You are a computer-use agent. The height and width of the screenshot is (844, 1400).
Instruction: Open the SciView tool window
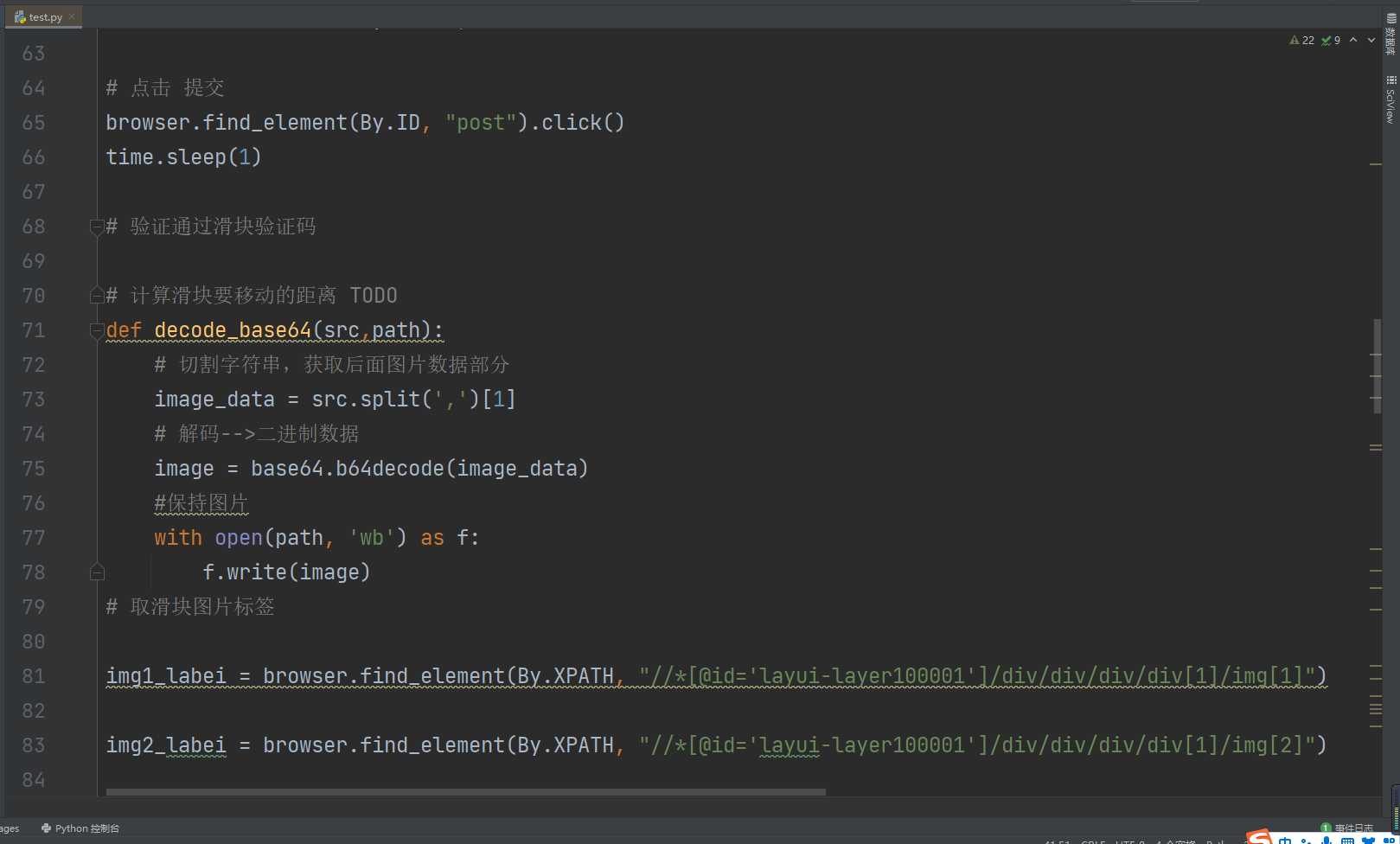(x=1390, y=99)
